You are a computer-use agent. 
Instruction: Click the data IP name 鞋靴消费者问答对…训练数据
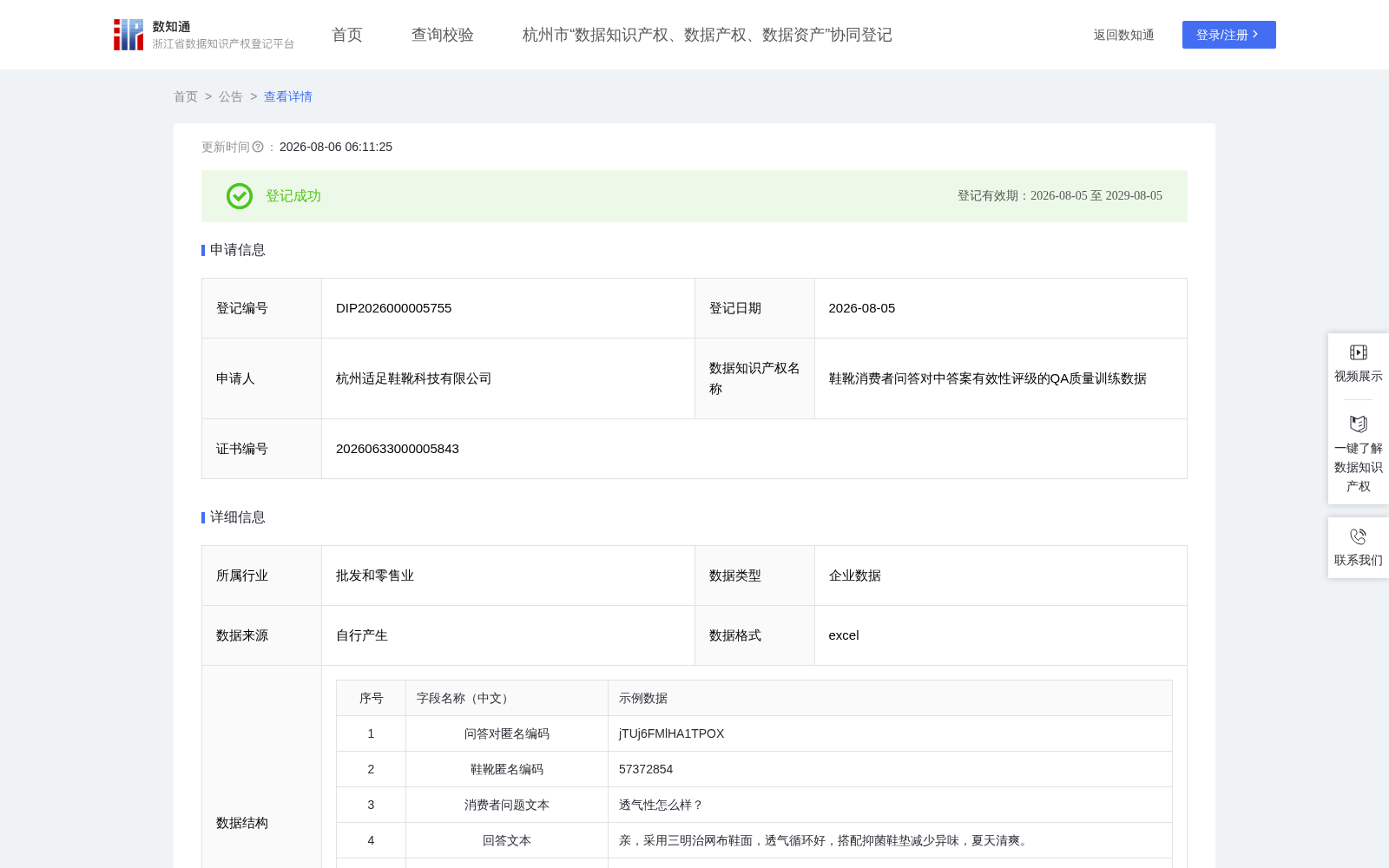click(988, 378)
